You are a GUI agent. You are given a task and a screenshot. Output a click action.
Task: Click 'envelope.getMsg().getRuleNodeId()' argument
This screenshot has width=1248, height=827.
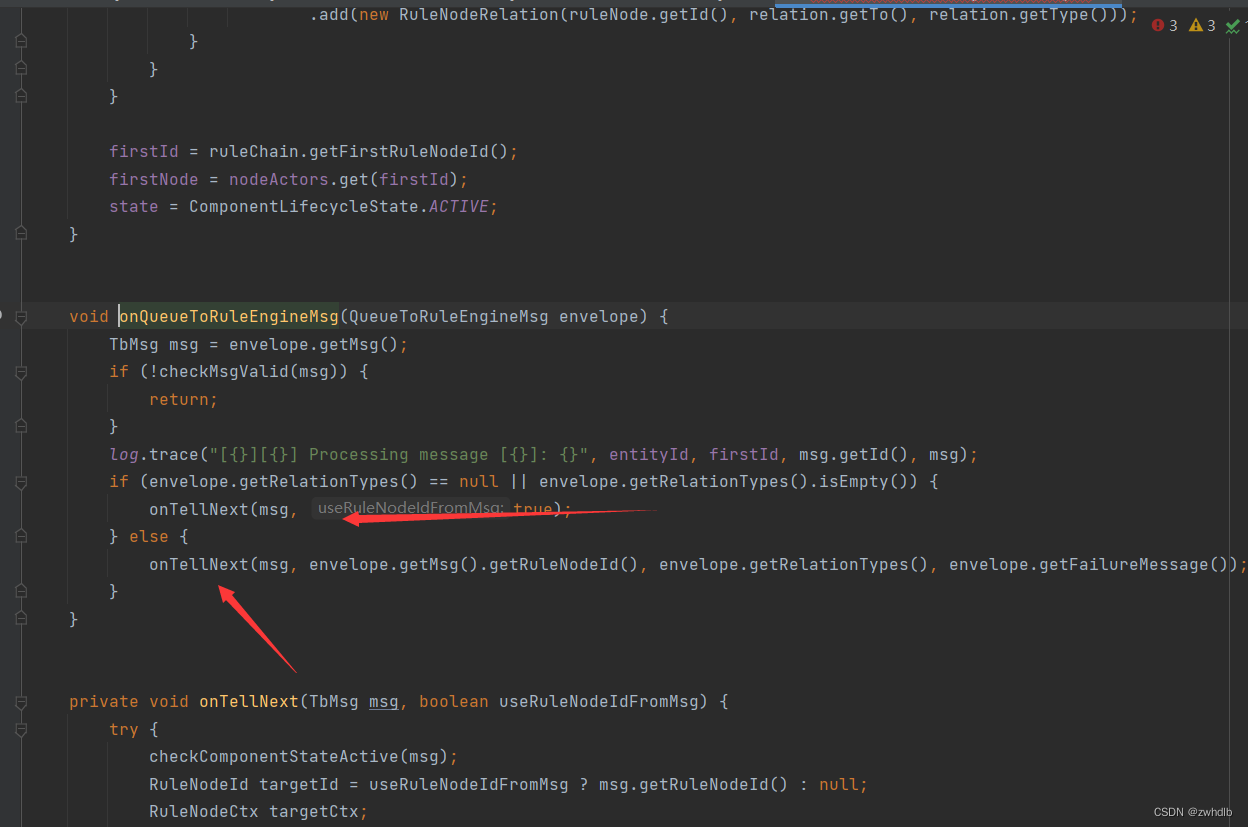coord(473,564)
